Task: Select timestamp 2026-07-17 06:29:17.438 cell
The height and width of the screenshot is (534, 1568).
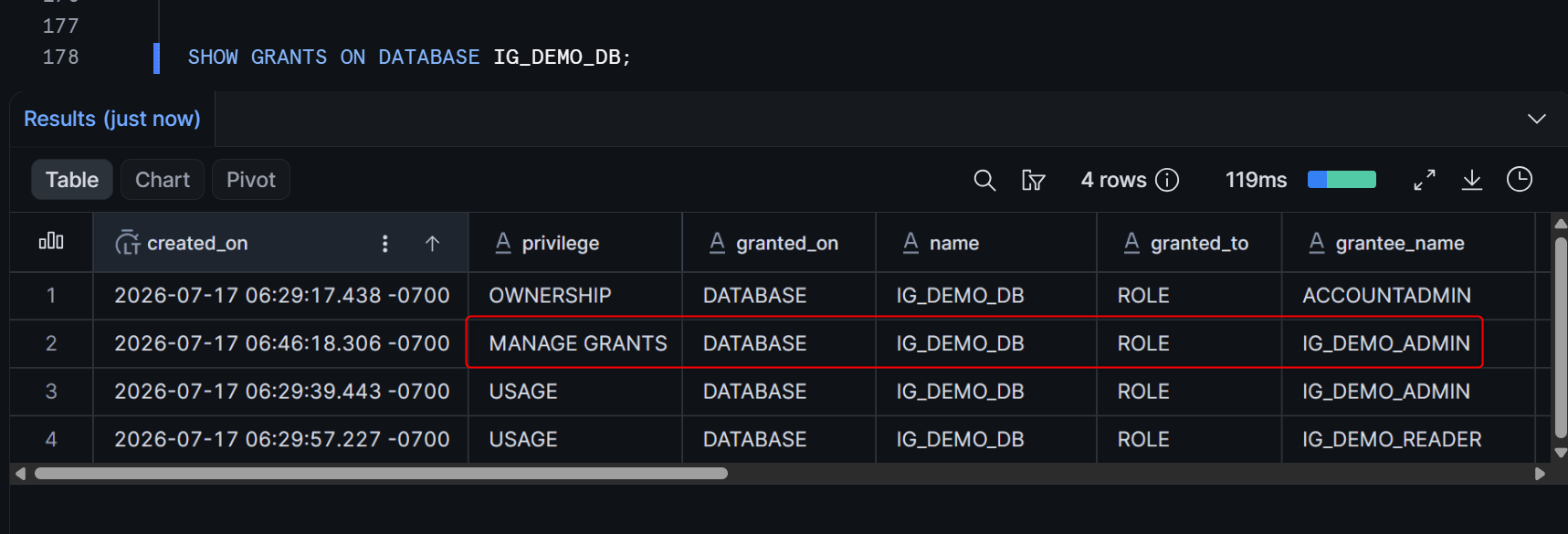Action: [281, 296]
